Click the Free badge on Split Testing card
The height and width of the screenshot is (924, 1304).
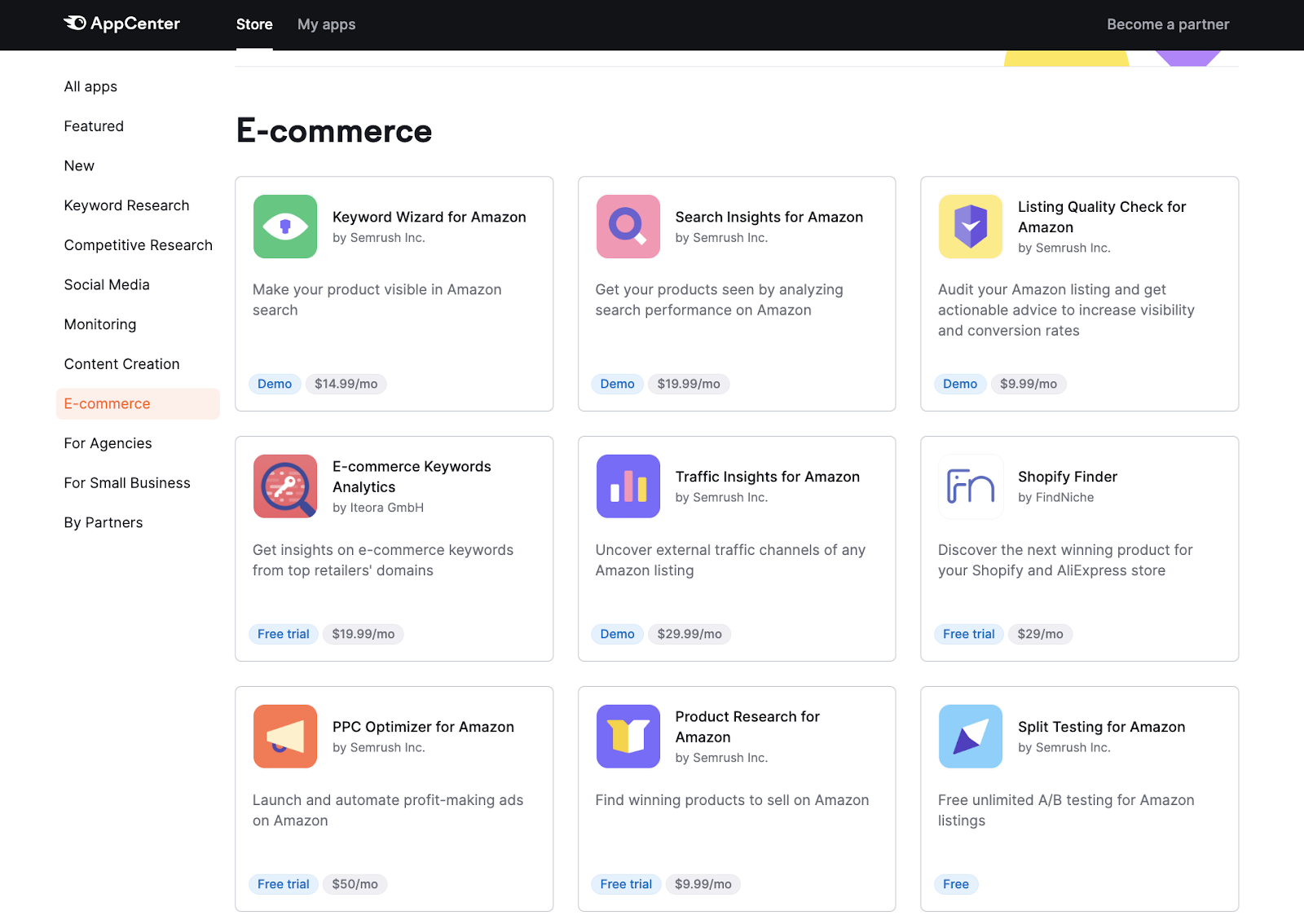click(x=956, y=884)
